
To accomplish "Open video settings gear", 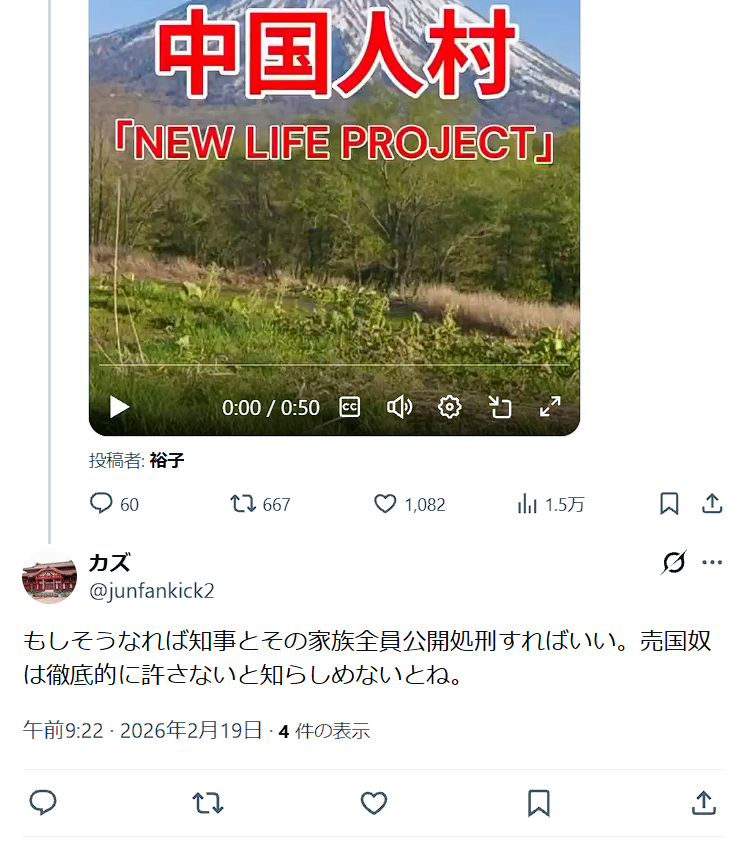I will pos(449,407).
